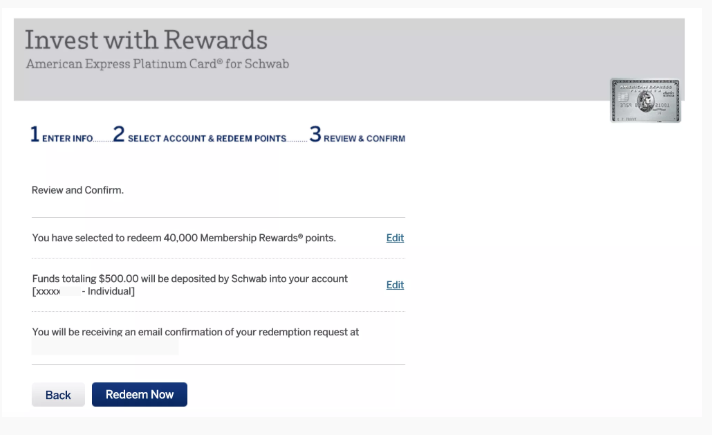Click the Redeem Now button
Screen dimensions: 712x435
coord(139,395)
